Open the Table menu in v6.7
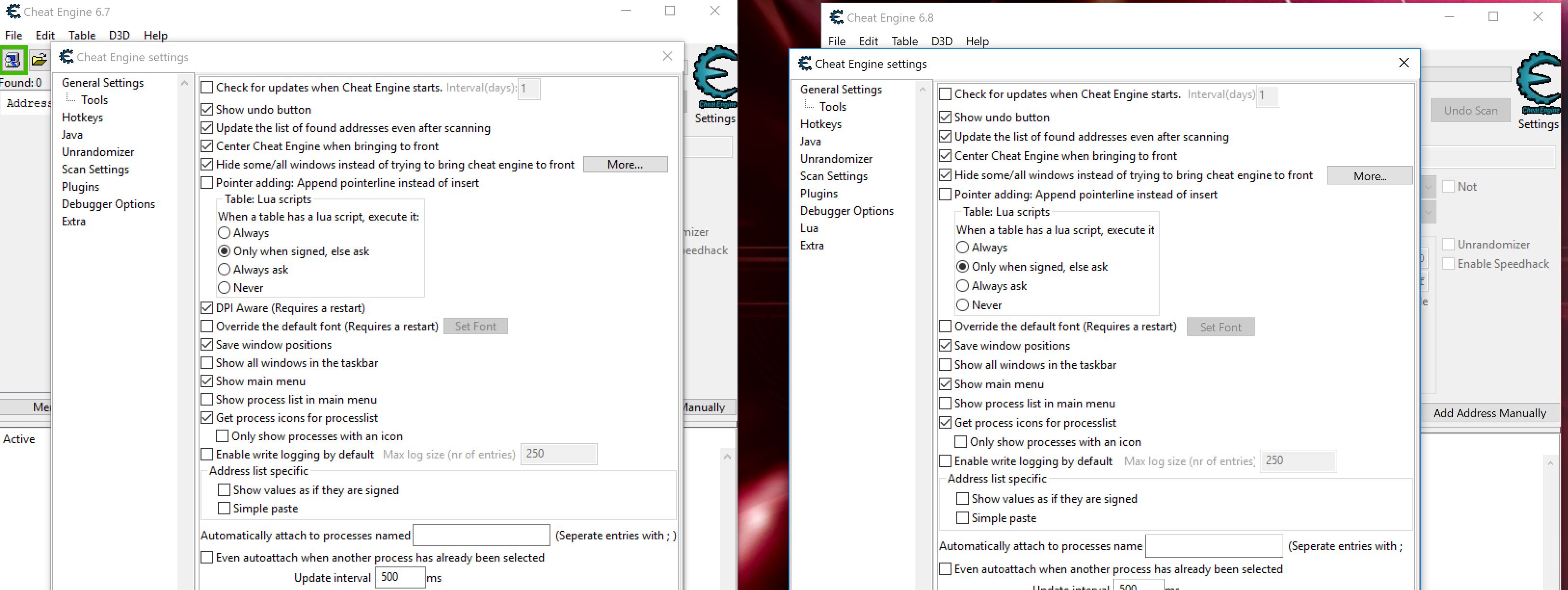The height and width of the screenshot is (590, 1568). coord(80,34)
